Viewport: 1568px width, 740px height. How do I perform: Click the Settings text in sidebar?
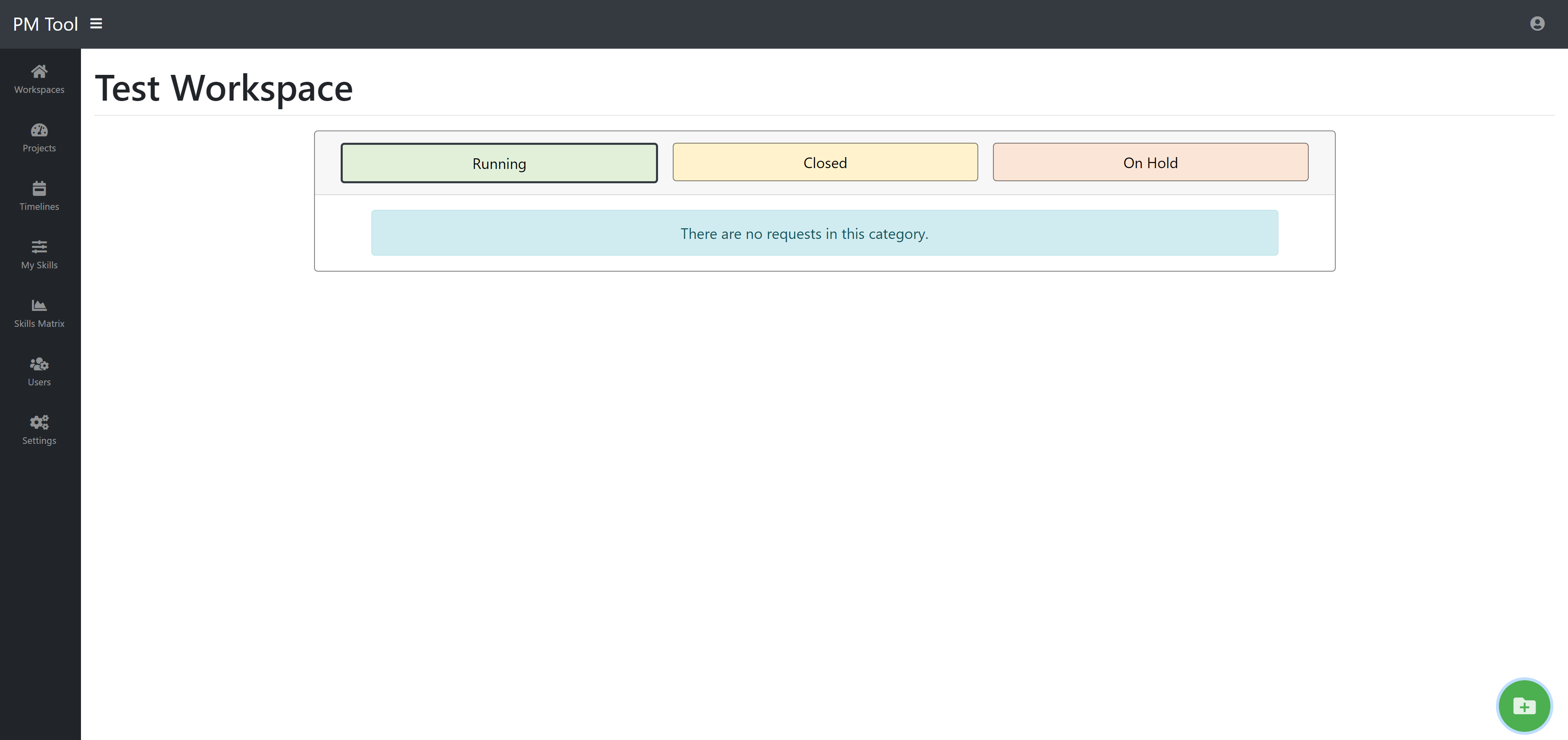[x=39, y=440]
